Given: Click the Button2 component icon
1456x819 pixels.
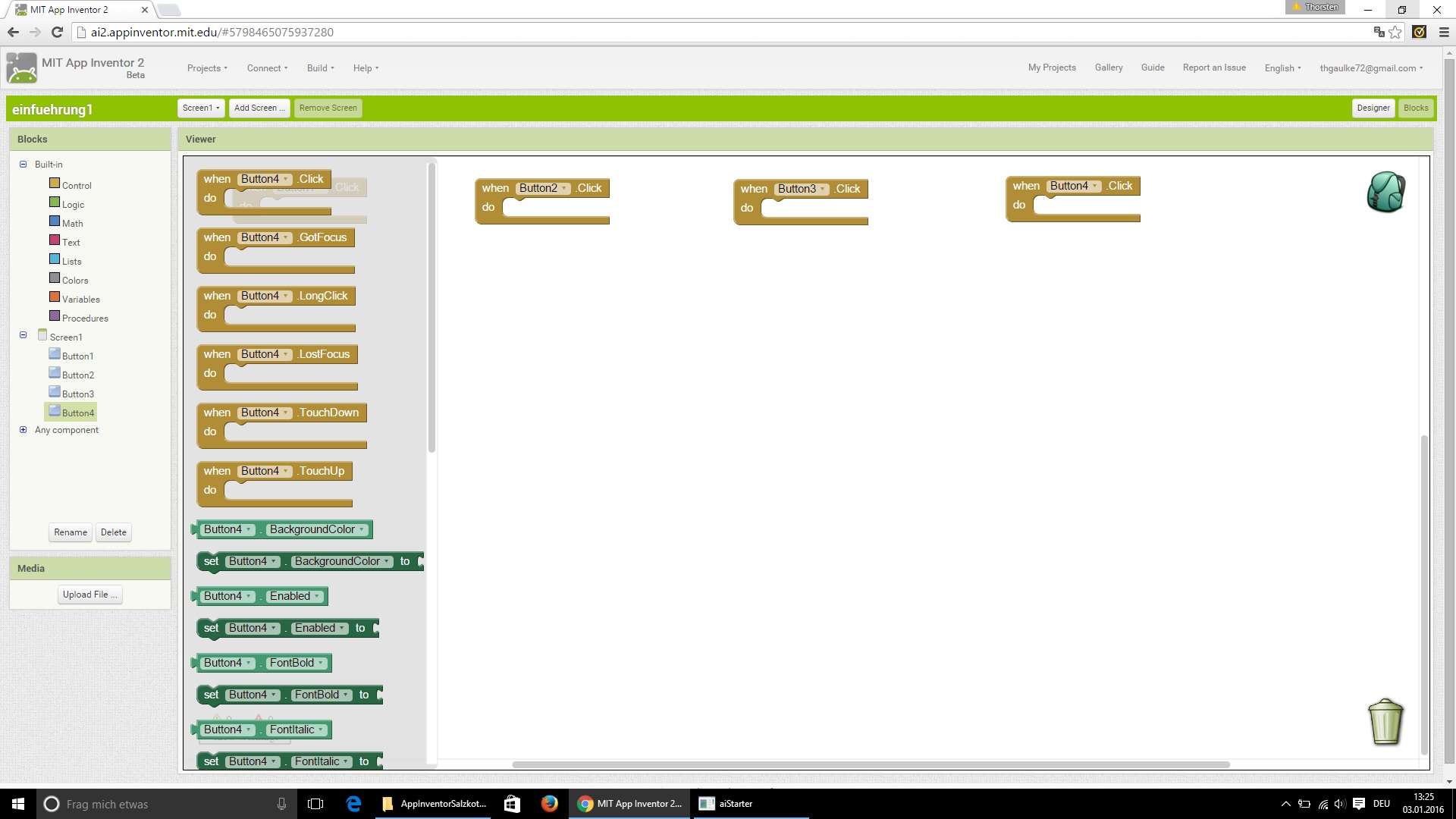Looking at the screenshot, I should (x=55, y=373).
